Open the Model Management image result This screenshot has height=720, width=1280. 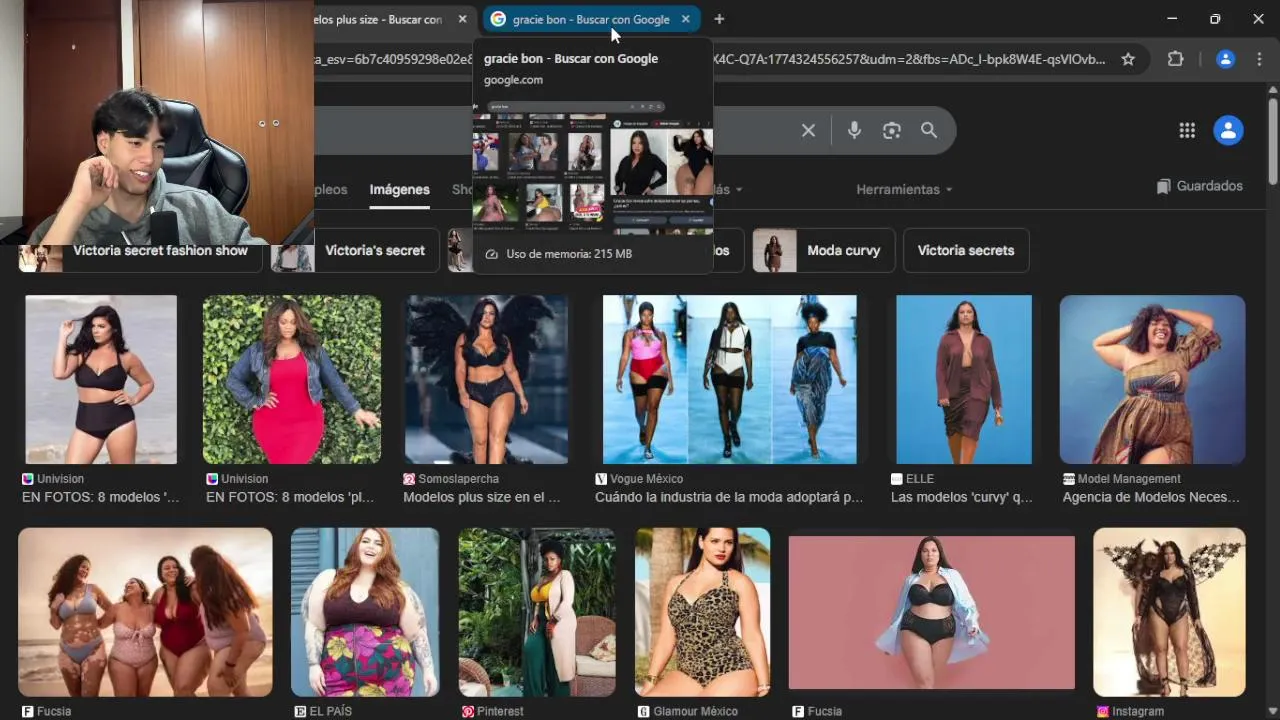point(1152,379)
